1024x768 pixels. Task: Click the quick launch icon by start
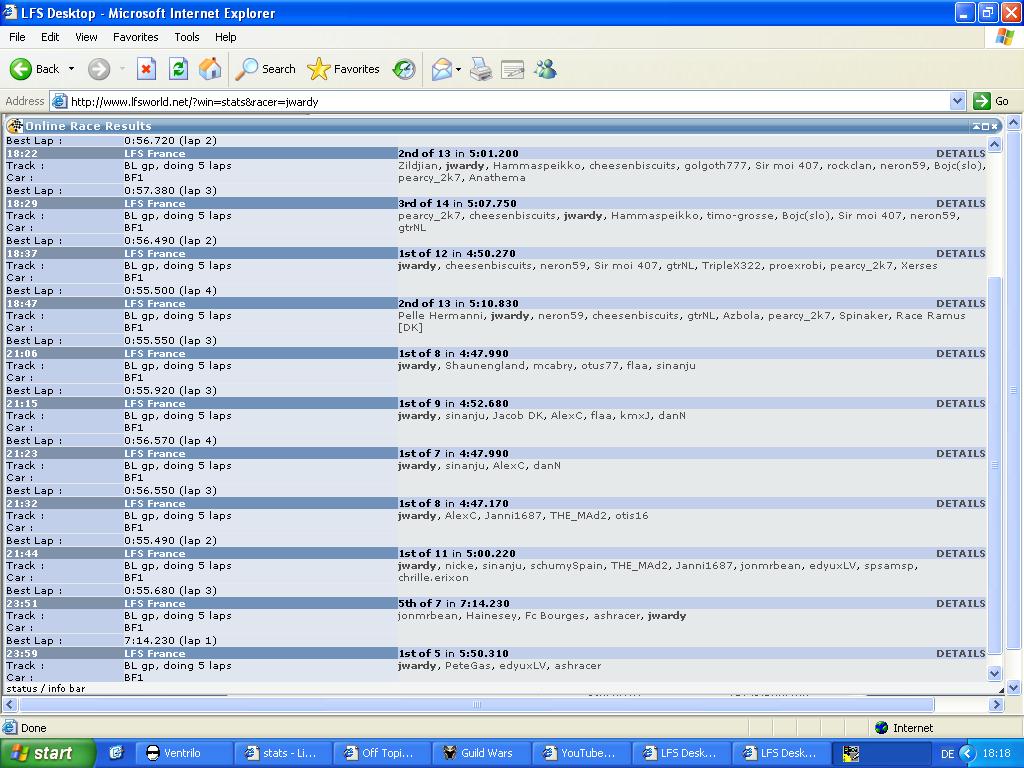(116, 753)
